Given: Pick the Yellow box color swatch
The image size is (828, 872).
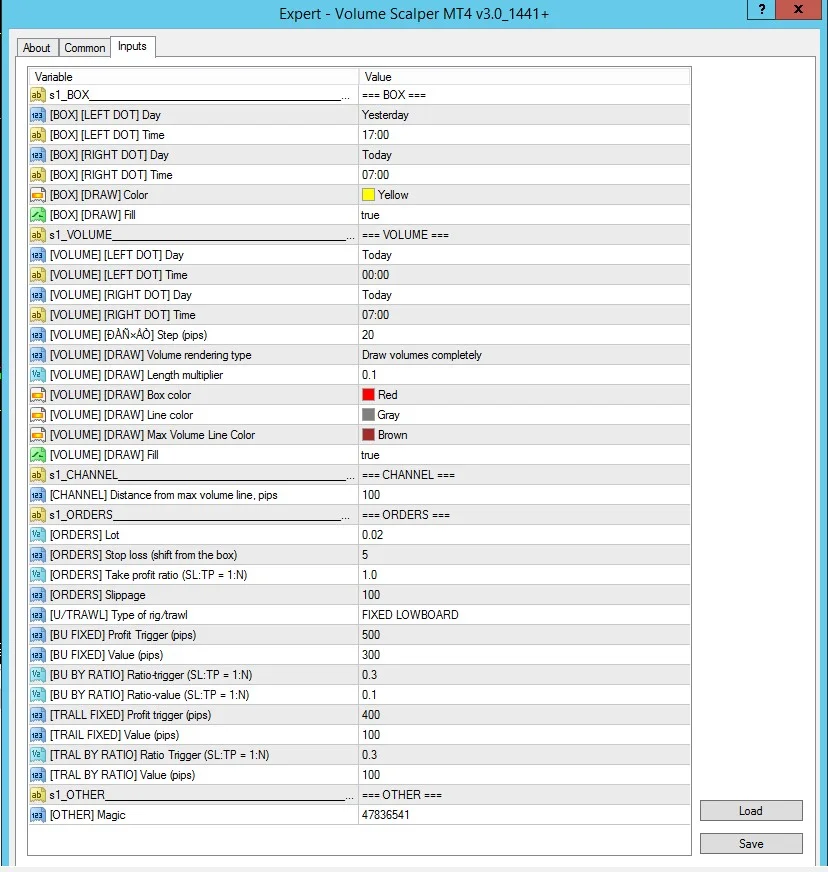Looking at the screenshot, I should (368, 195).
